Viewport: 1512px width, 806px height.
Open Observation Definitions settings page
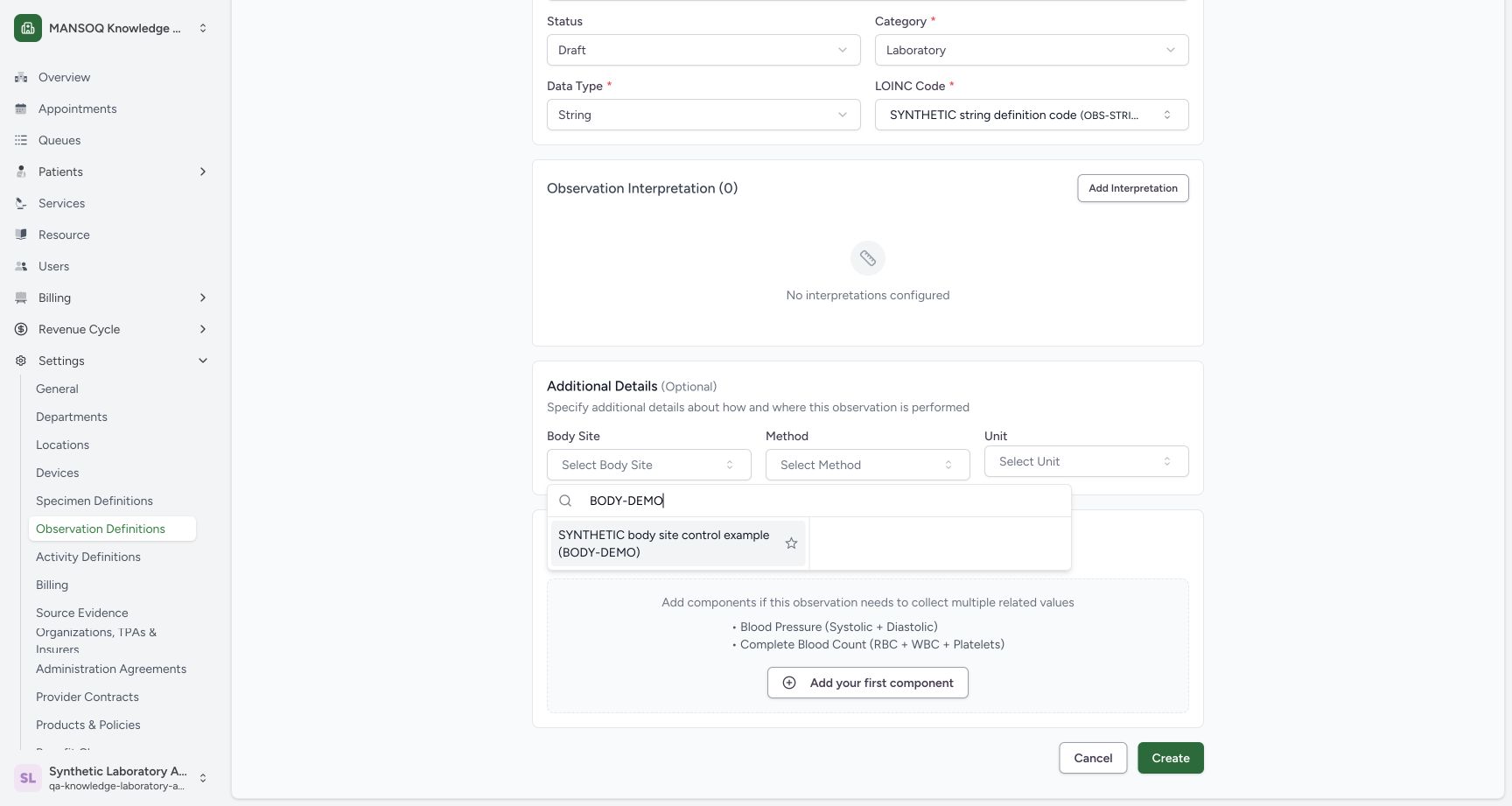(112, 529)
